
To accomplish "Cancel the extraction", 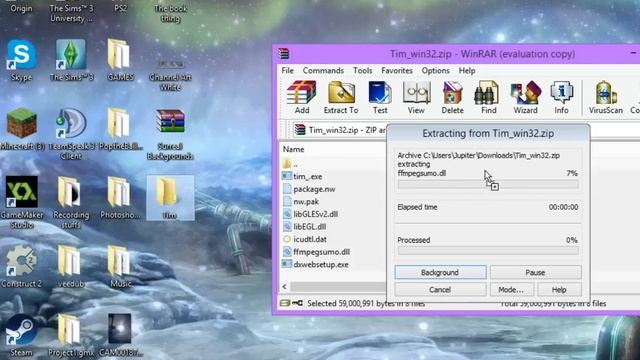I will tap(440, 289).
